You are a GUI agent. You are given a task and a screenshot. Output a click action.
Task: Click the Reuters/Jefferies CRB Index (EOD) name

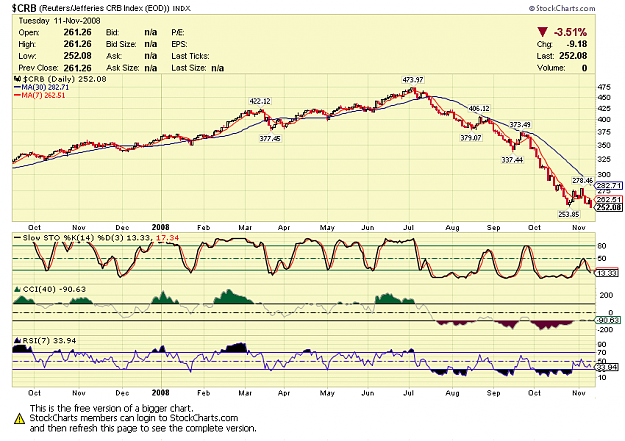pyautogui.click(x=104, y=8)
